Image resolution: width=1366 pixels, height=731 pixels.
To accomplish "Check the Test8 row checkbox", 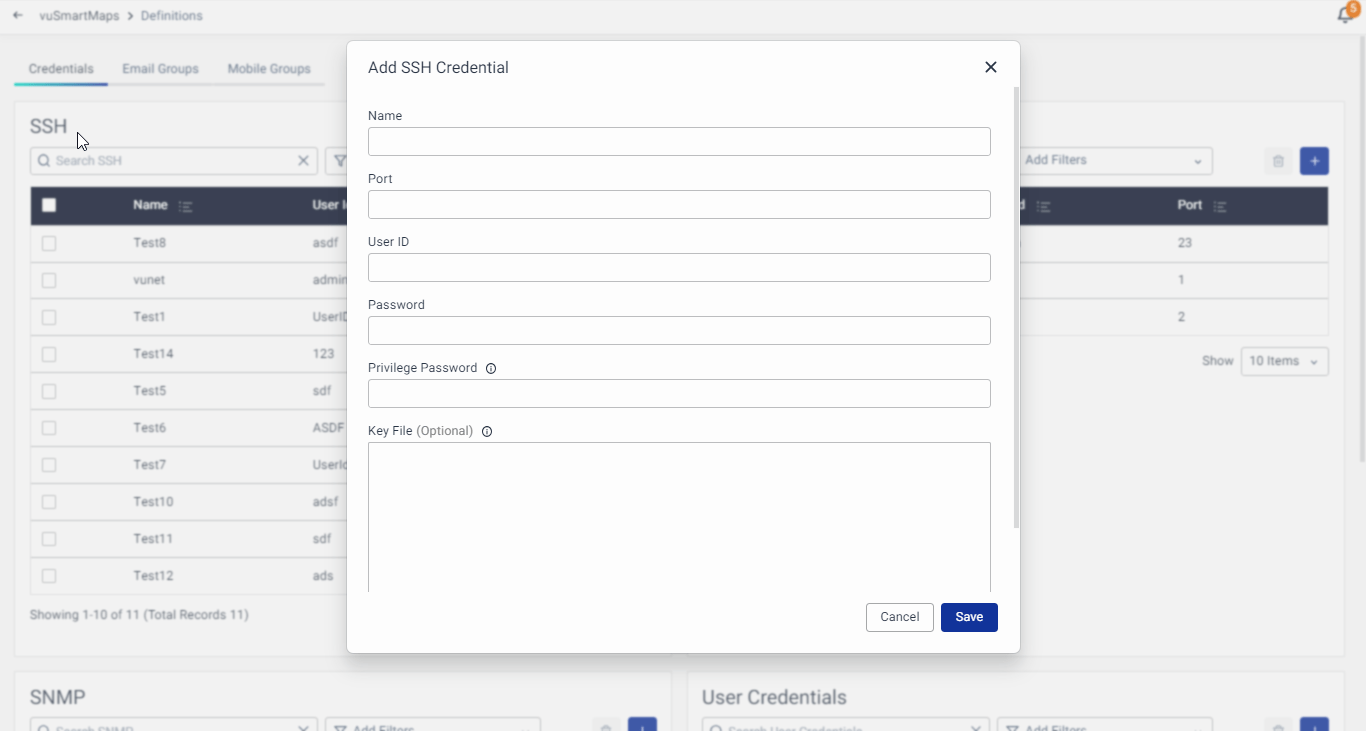I will click(49, 243).
